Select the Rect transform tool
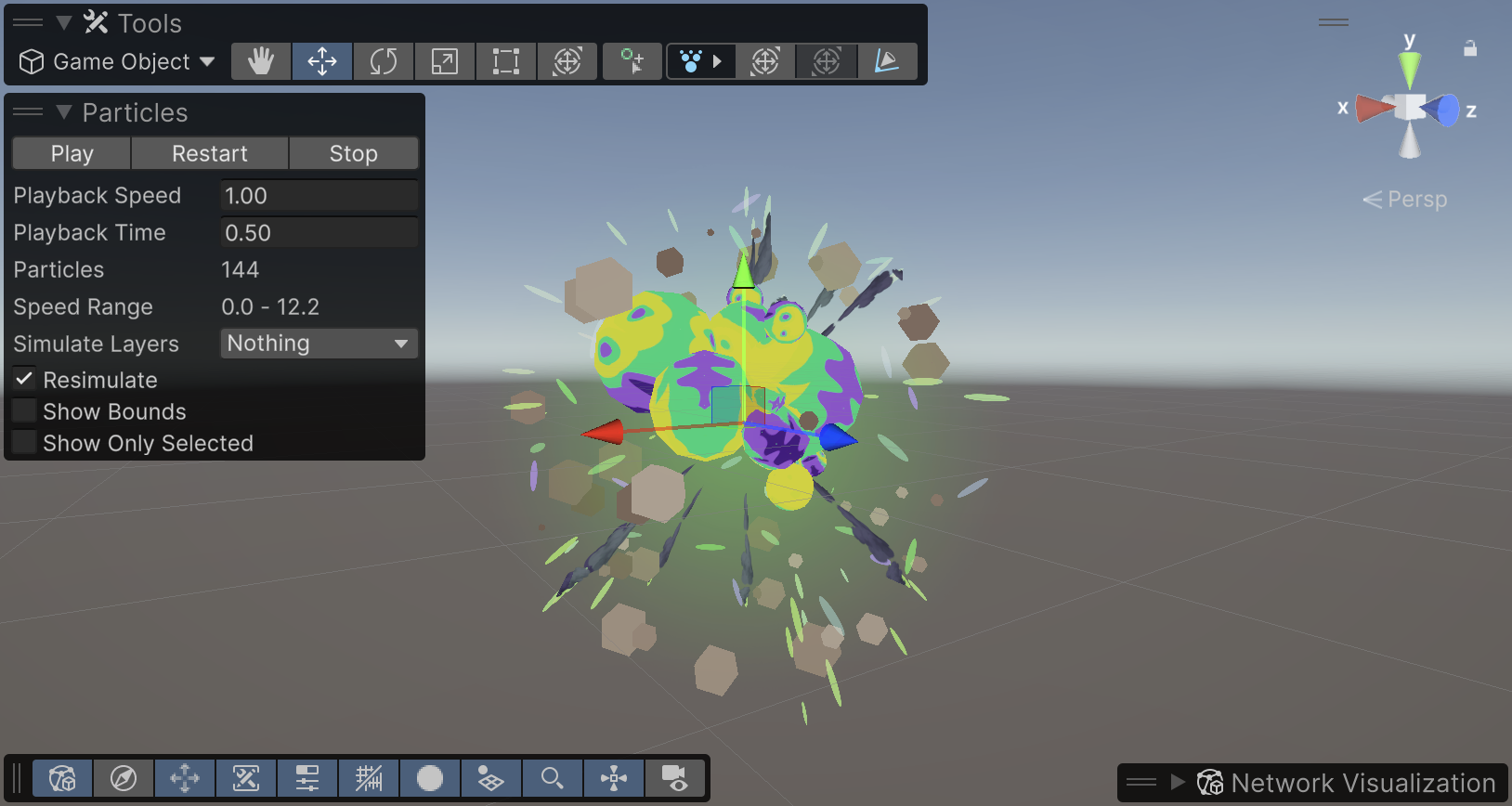Screen dimensions: 1512x806 (x=506, y=61)
